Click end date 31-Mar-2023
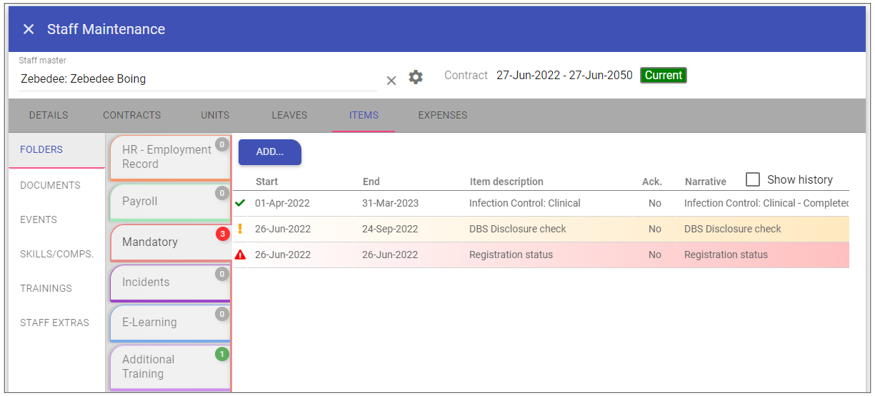 coord(391,204)
